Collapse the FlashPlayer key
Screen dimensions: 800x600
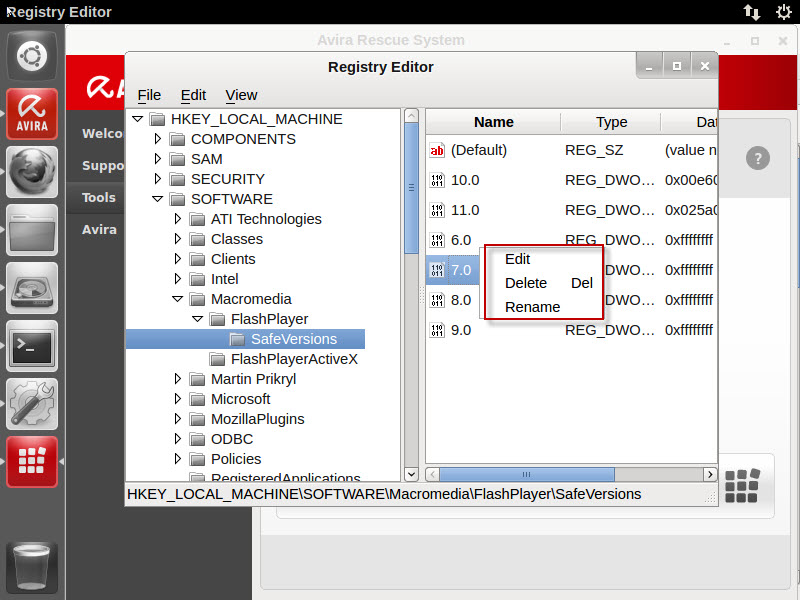pyautogui.click(x=197, y=319)
